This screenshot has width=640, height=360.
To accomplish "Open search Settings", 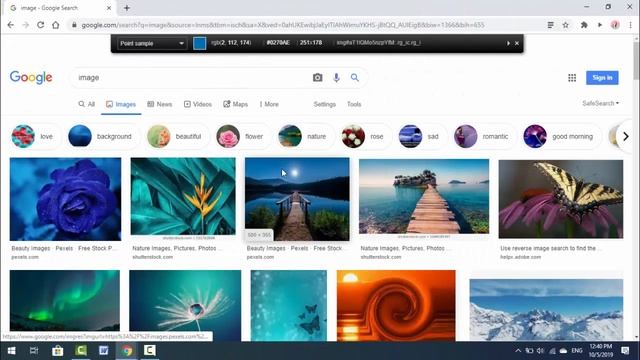I will click(x=324, y=104).
